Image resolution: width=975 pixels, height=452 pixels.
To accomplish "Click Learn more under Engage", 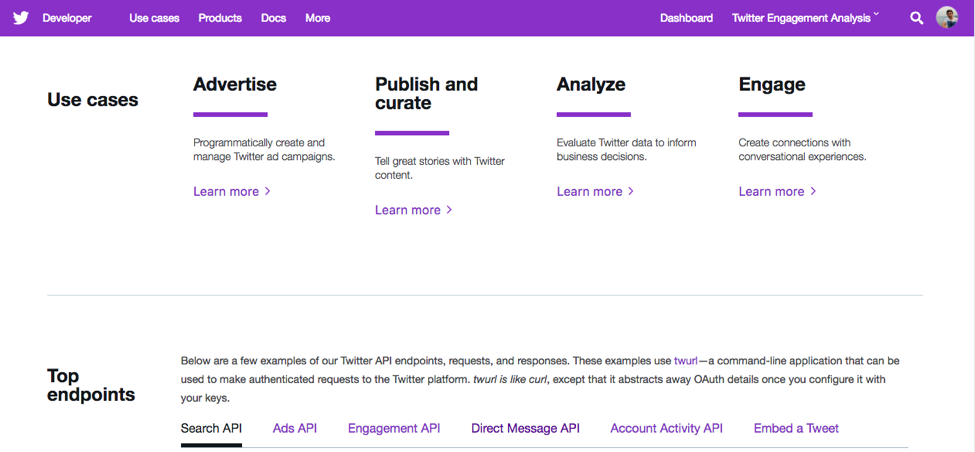I will click(777, 191).
